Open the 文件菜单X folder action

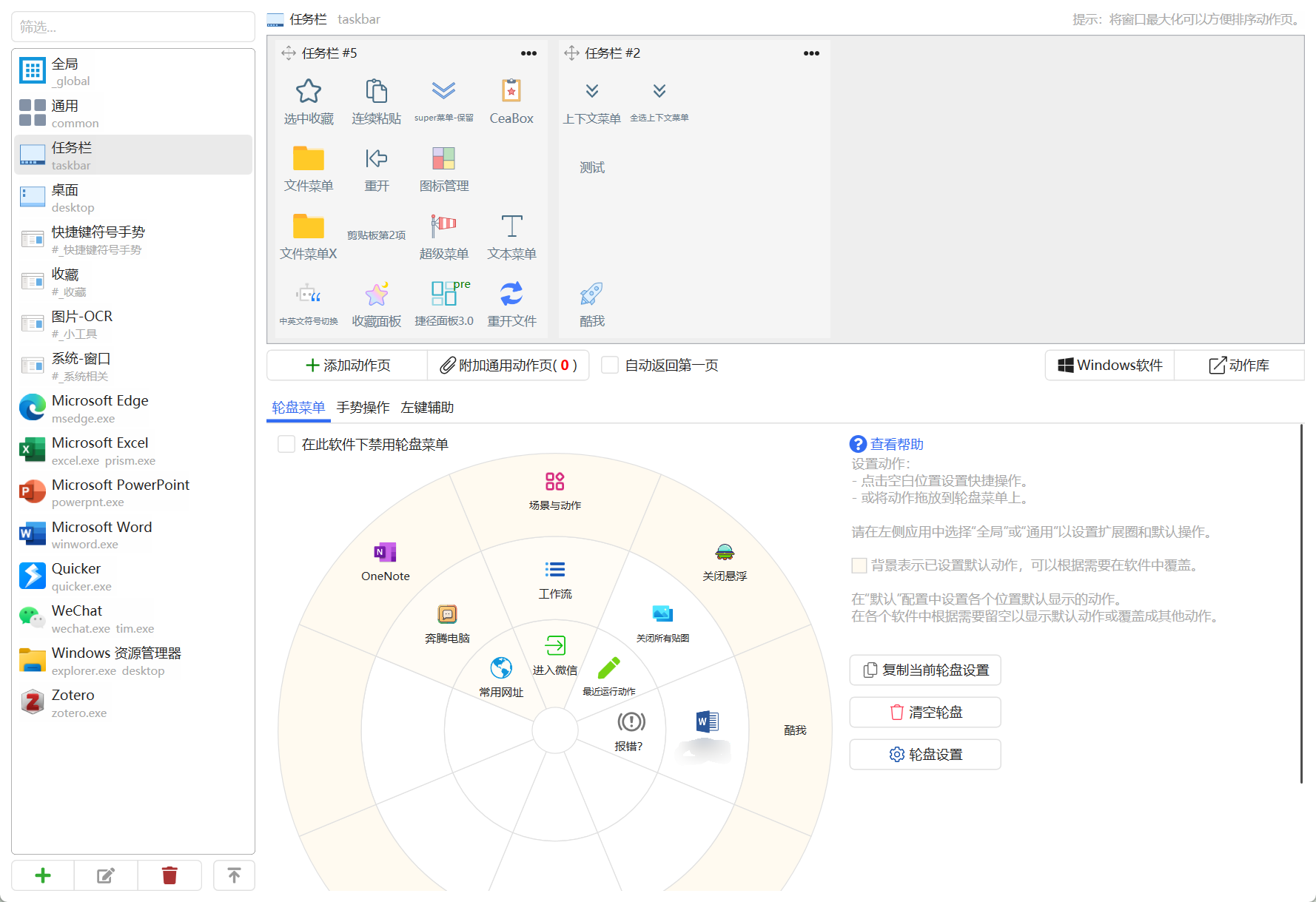click(x=309, y=237)
